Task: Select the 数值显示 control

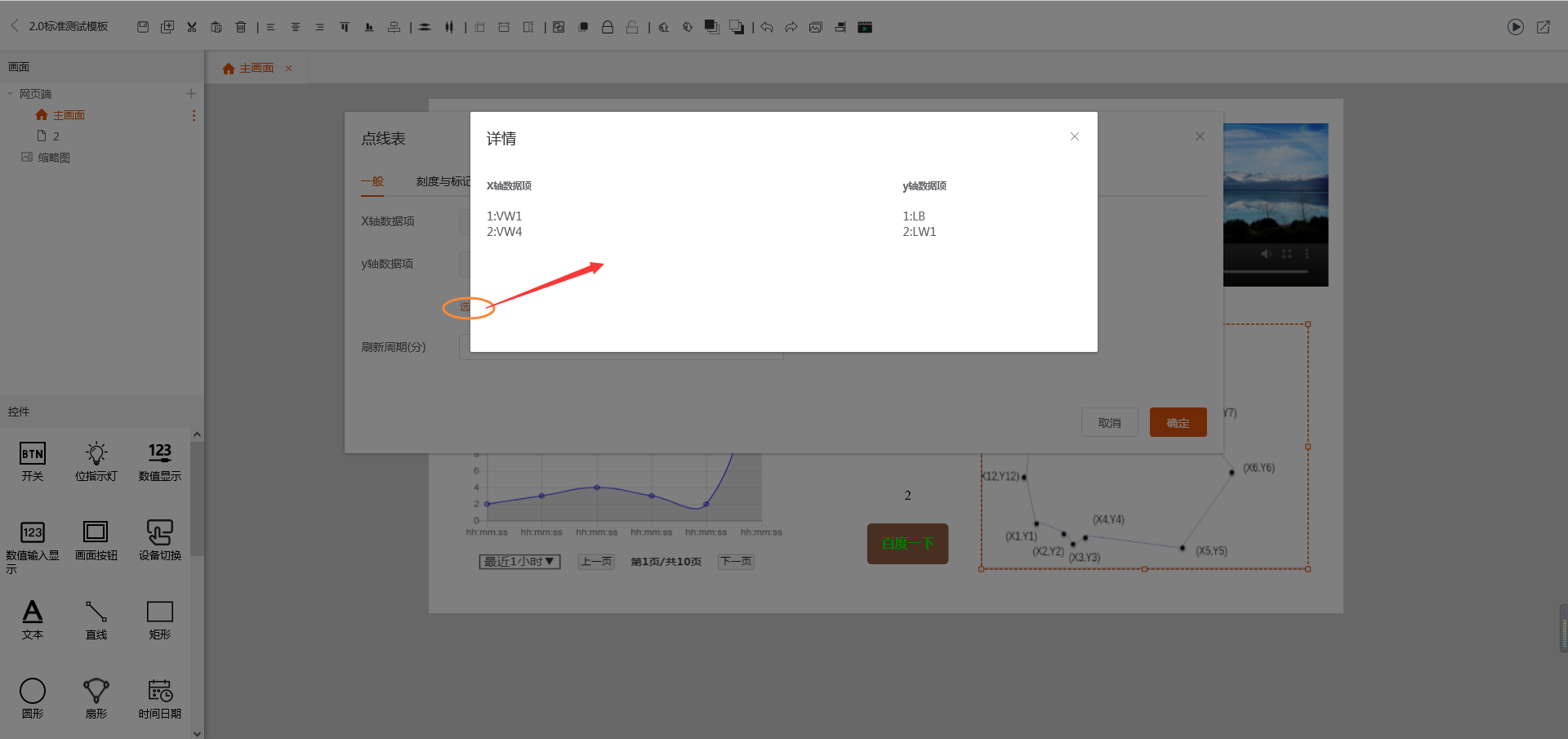Action: coord(160,461)
